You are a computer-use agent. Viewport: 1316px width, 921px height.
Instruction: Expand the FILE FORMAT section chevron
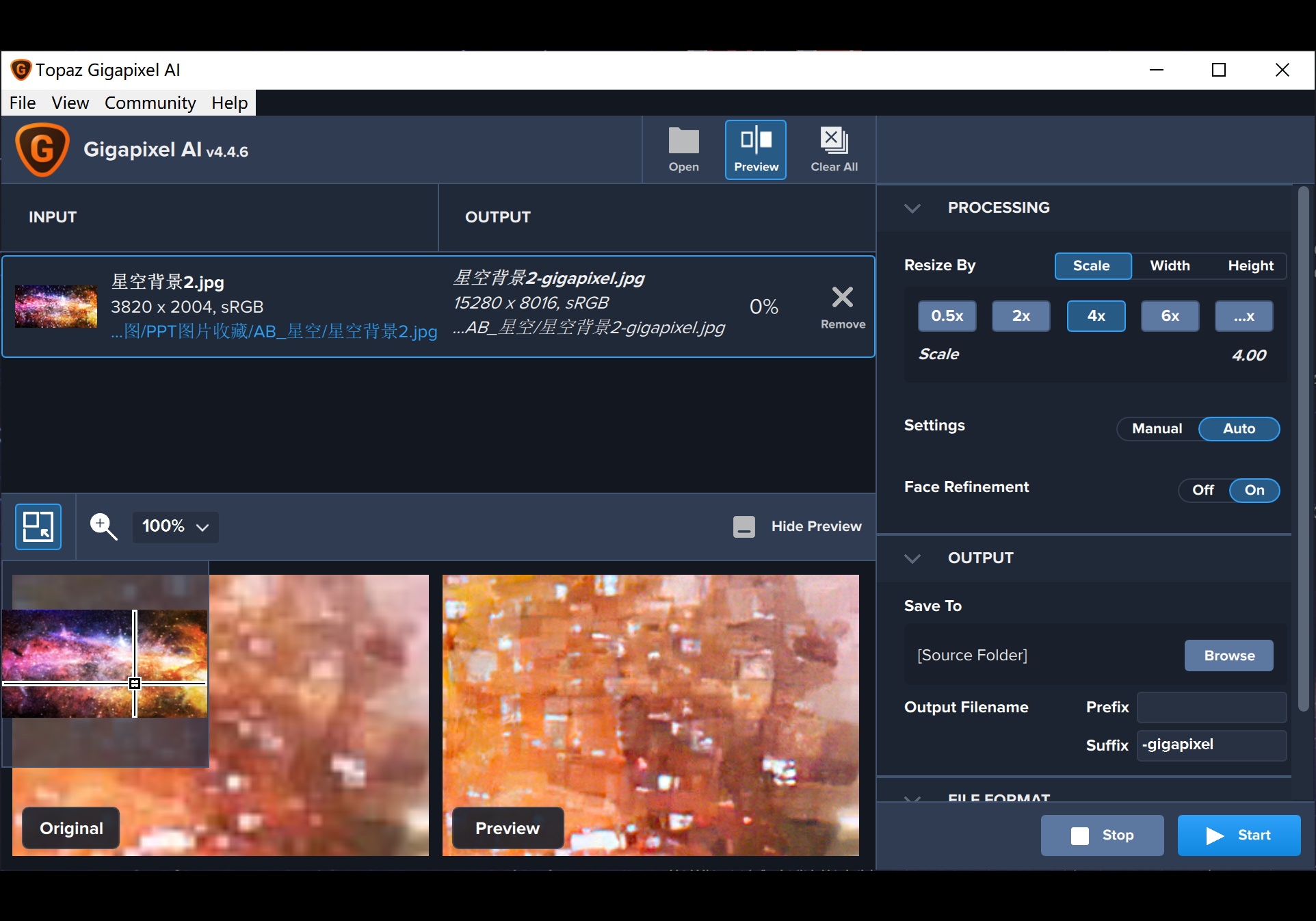[912, 797]
